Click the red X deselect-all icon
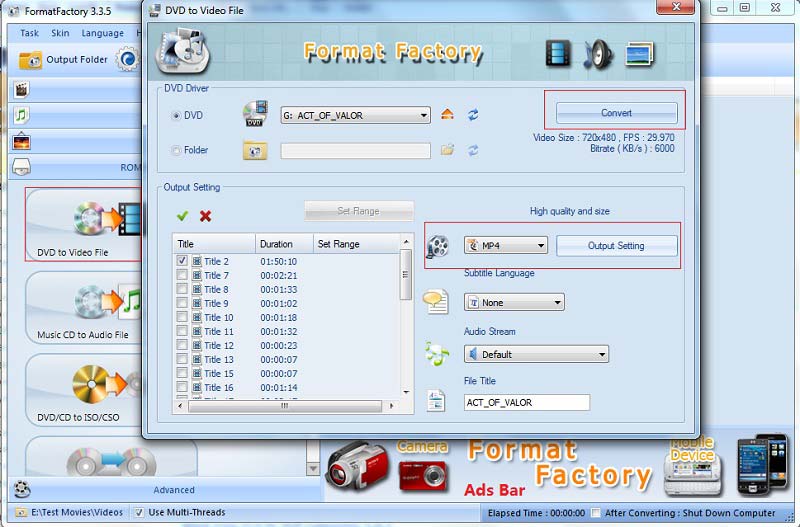The width and height of the screenshot is (800, 527). coord(205,215)
